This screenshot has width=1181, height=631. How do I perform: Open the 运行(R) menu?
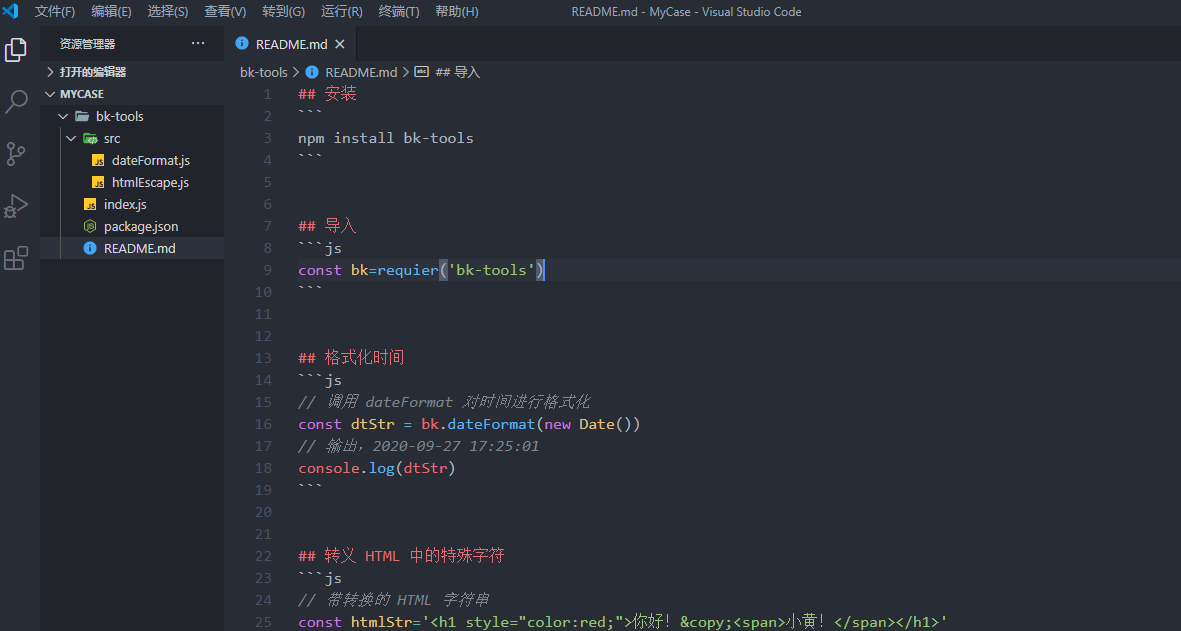point(342,11)
